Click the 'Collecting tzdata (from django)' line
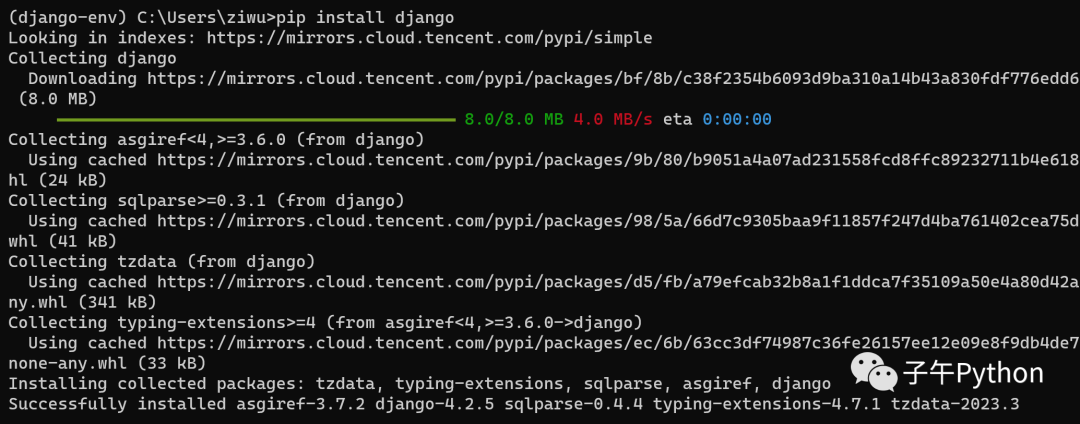The height and width of the screenshot is (424, 1080). [x=162, y=262]
